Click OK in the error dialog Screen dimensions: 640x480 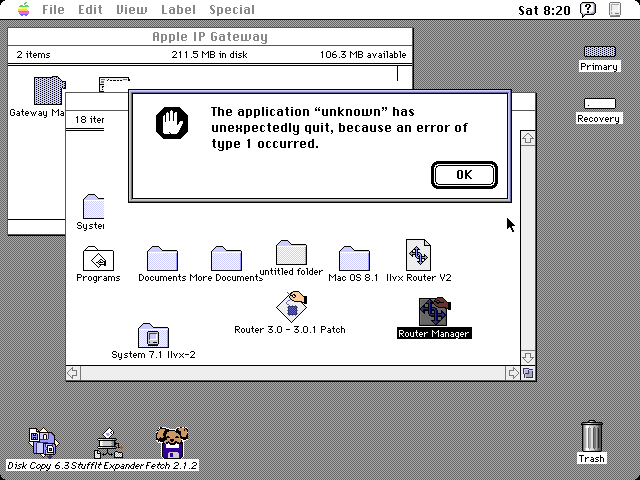[x=464, y=175]
